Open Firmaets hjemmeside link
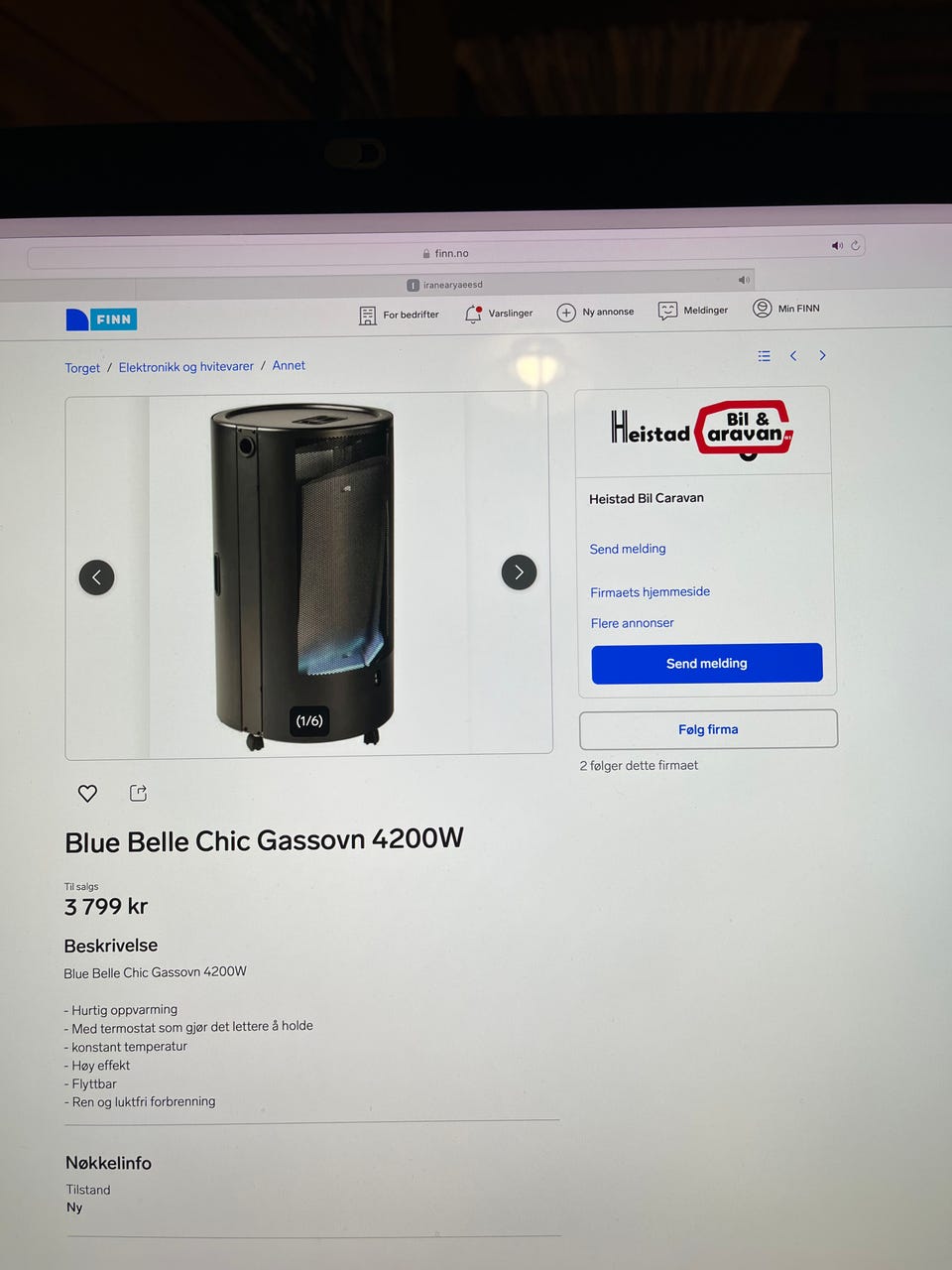Screen dimensions: 952x1270 [651, 592]
